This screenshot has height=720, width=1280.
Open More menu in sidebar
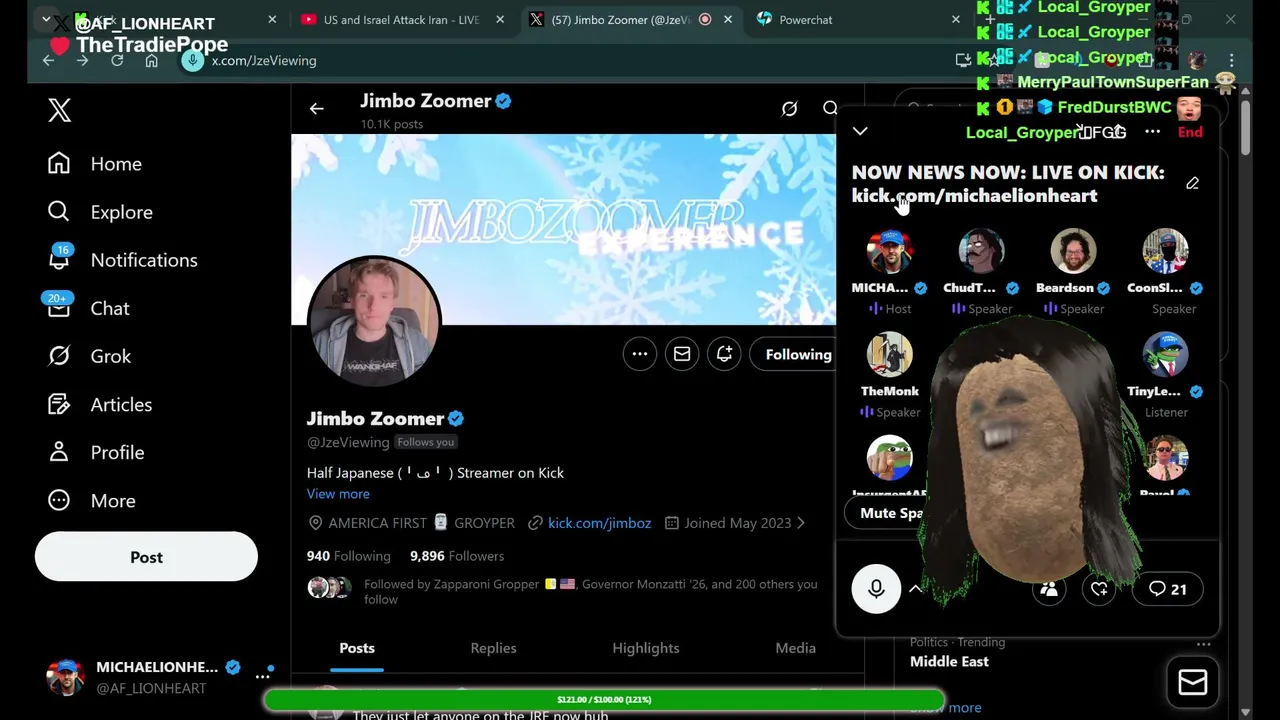tap(91, 500)
